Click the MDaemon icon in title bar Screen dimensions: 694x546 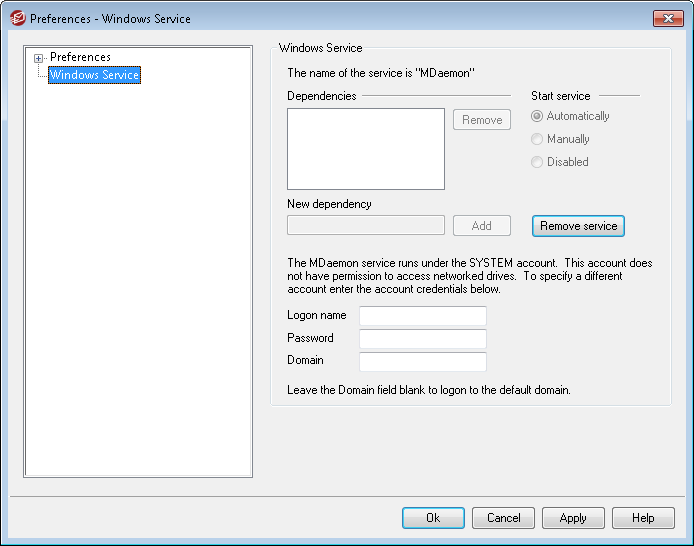click(16, 18)
